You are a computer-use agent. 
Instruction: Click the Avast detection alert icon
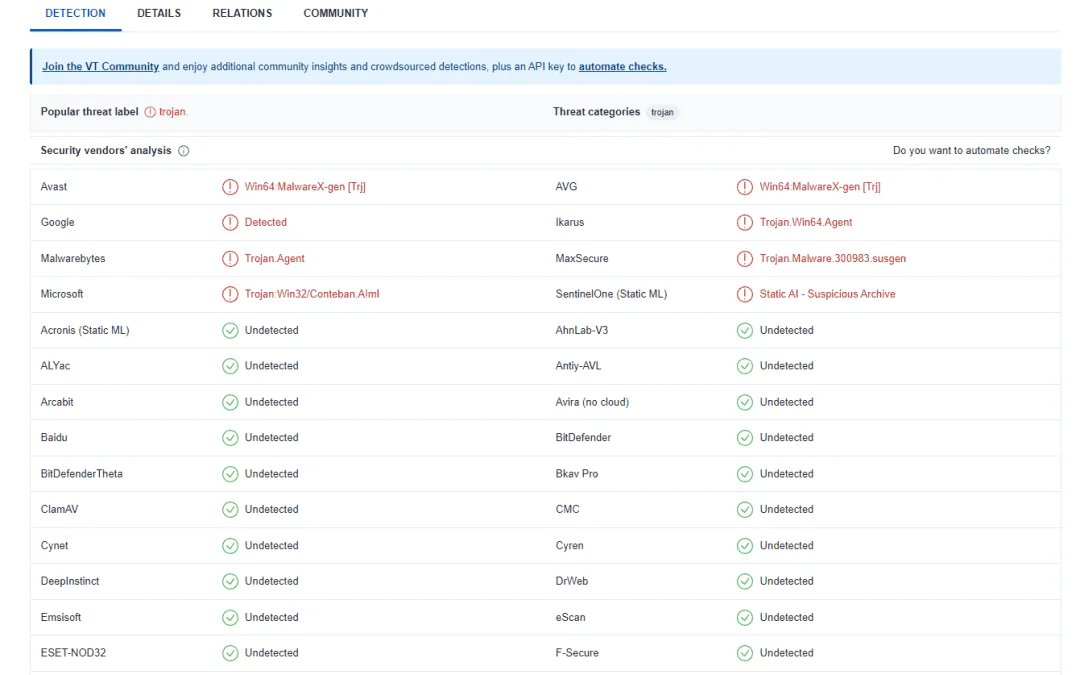230,187
